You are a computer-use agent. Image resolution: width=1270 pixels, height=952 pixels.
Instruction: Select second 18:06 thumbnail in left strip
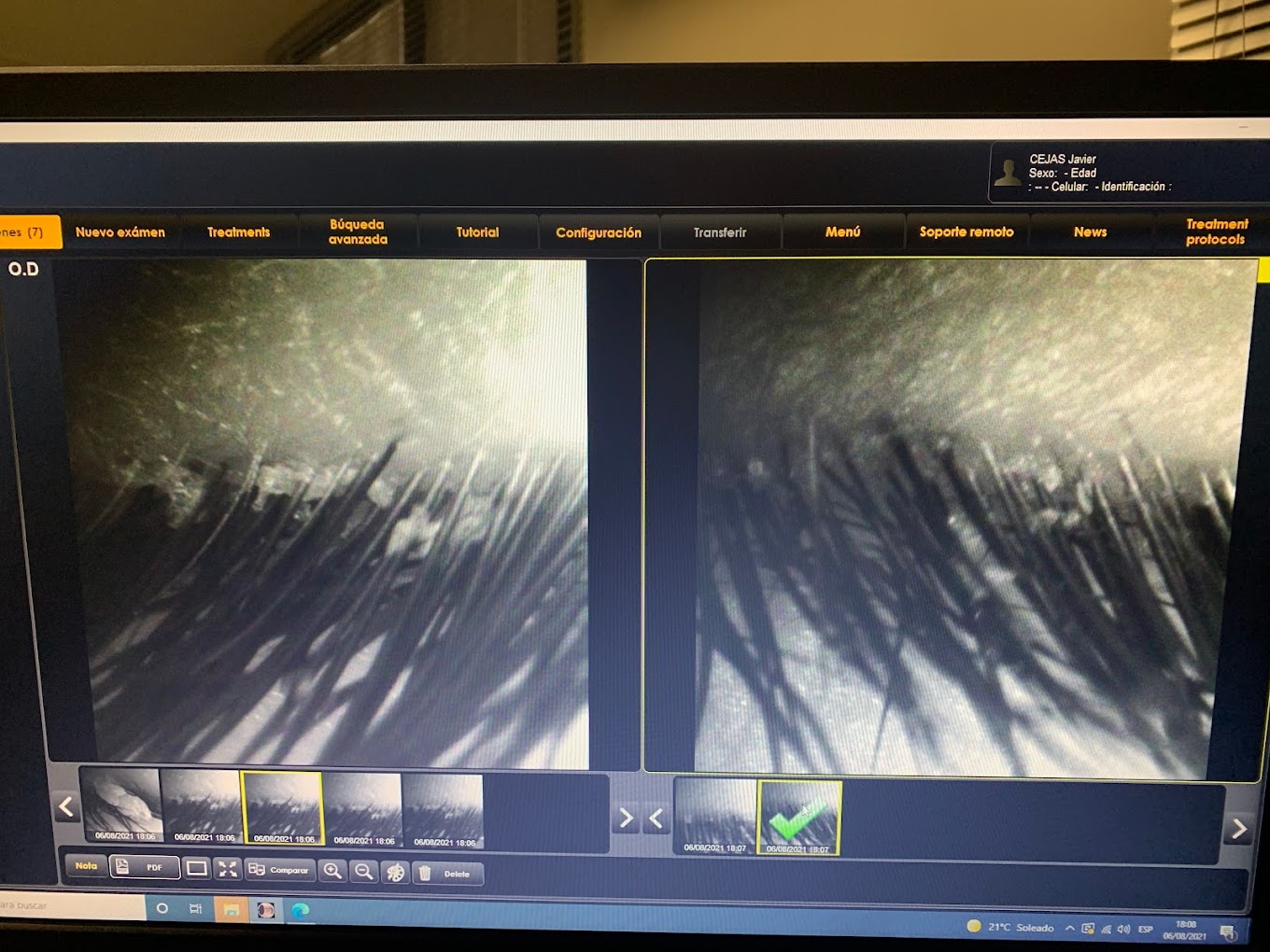click(x=202, y=806)
